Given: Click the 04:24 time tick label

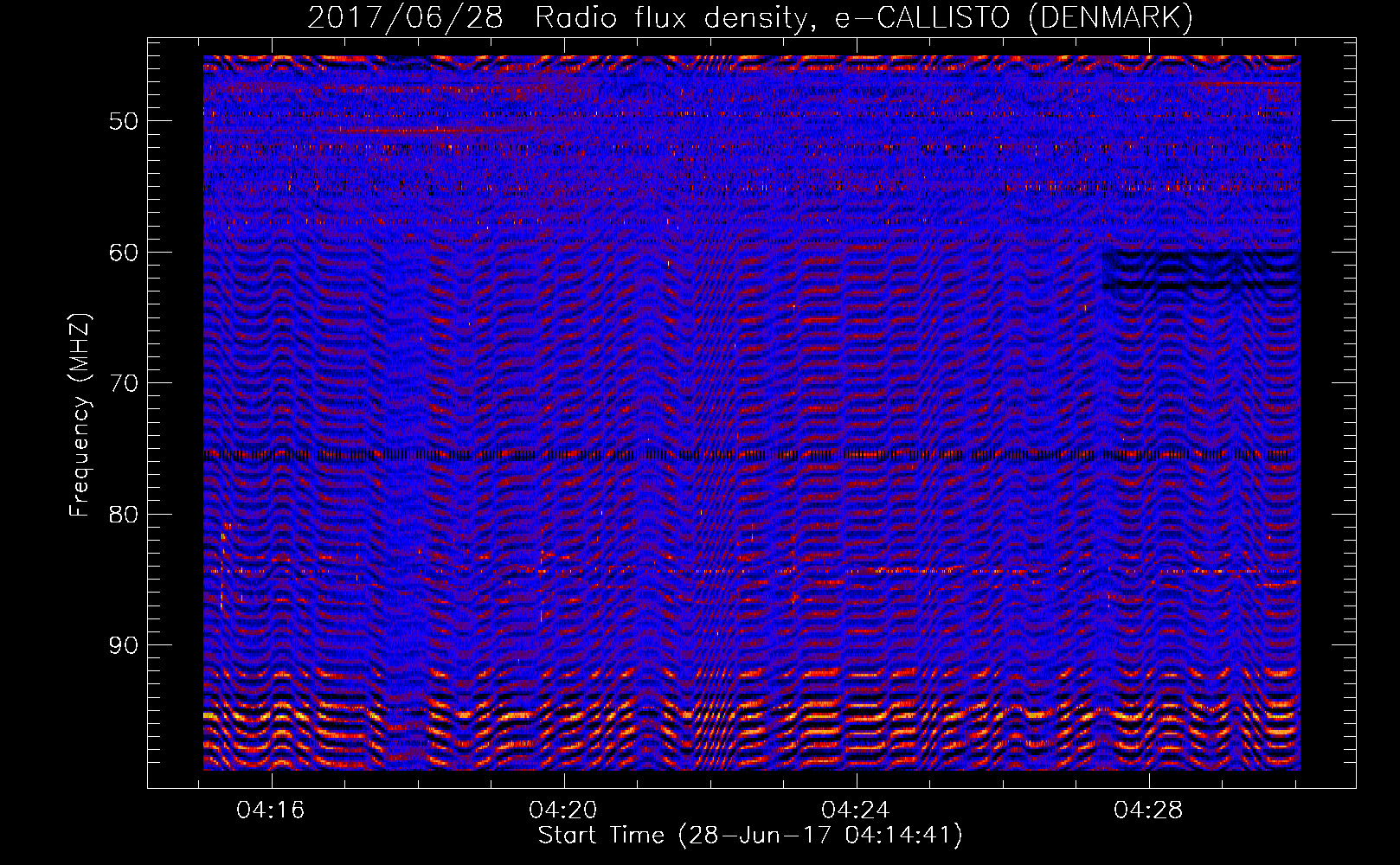Looking at the screenshot, I should point(856,811).
